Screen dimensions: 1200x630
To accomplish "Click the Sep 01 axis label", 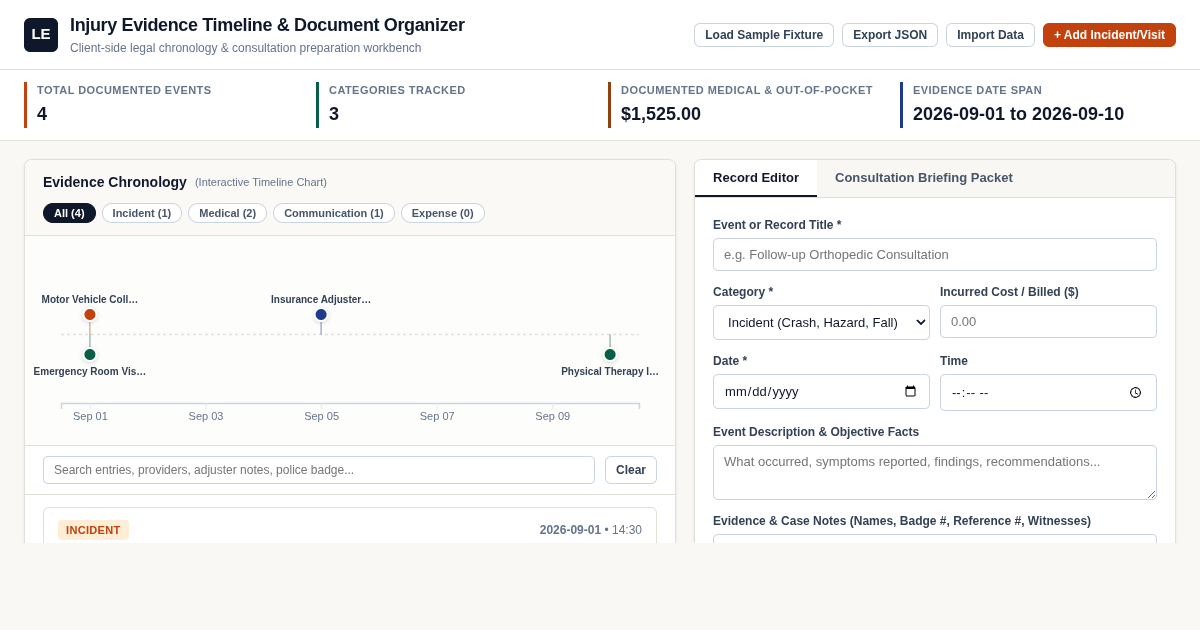I will 90,416.
